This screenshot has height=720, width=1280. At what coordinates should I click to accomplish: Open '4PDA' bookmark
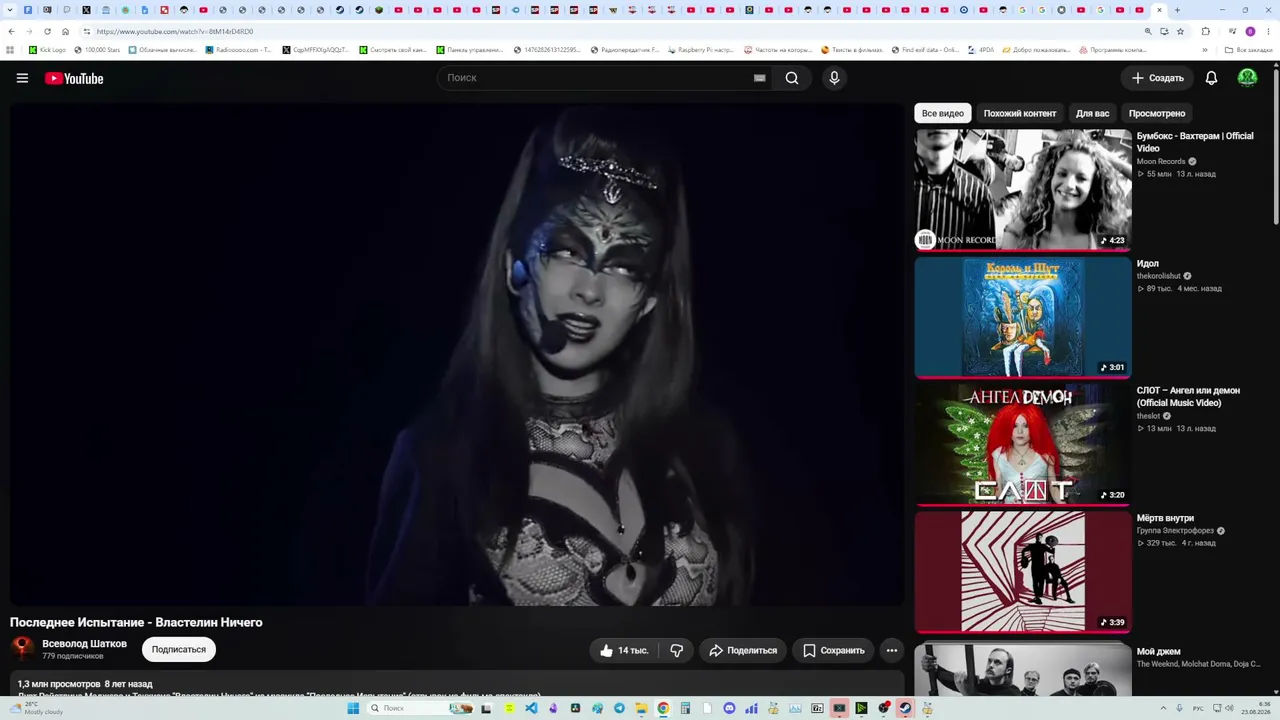(981, 49)
